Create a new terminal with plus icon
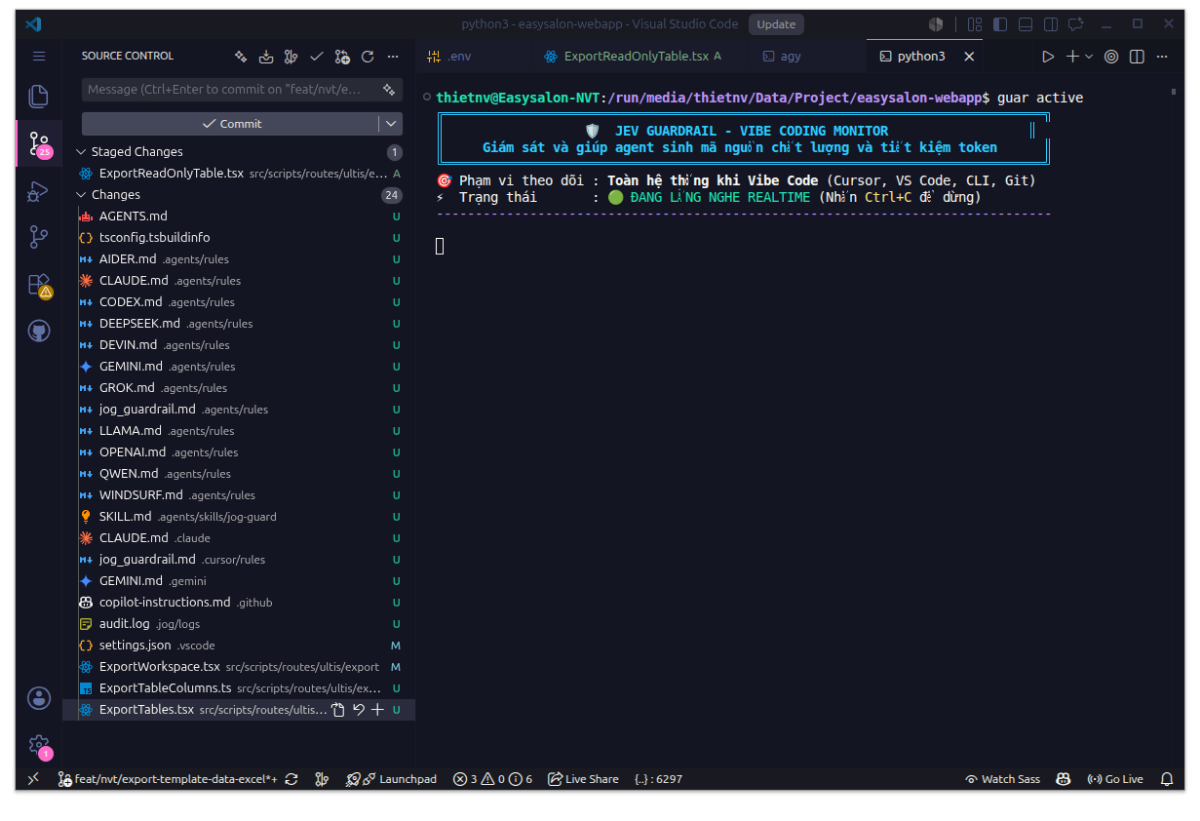This screenshot has width=1200, height=821. click(x=1072, y=56)
